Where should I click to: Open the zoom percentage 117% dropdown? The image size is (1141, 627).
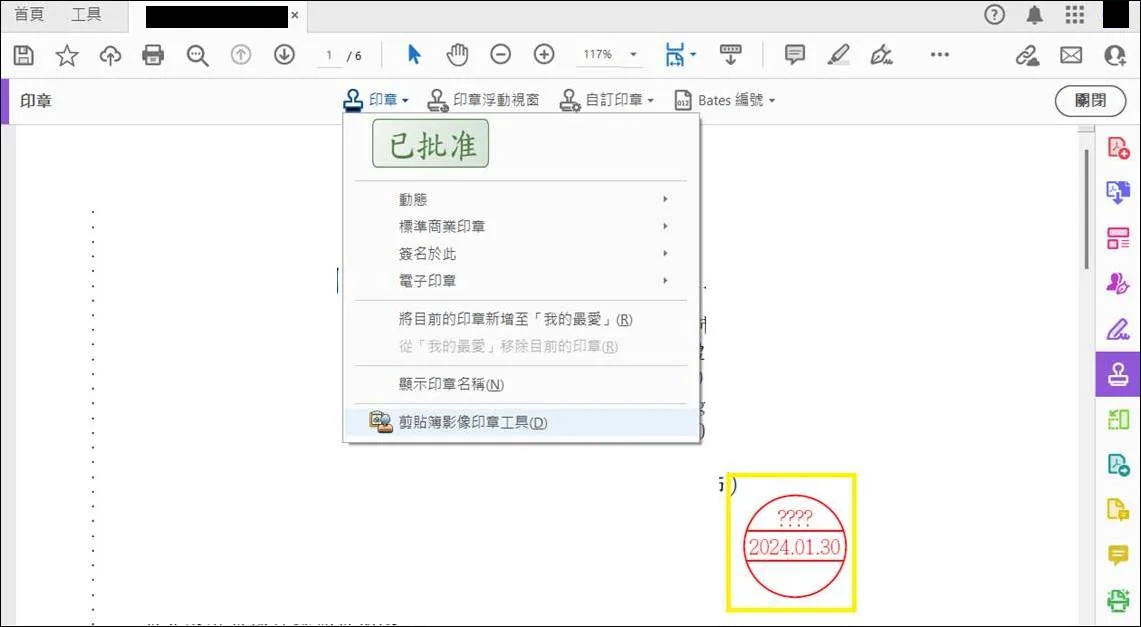coord(632,55)
